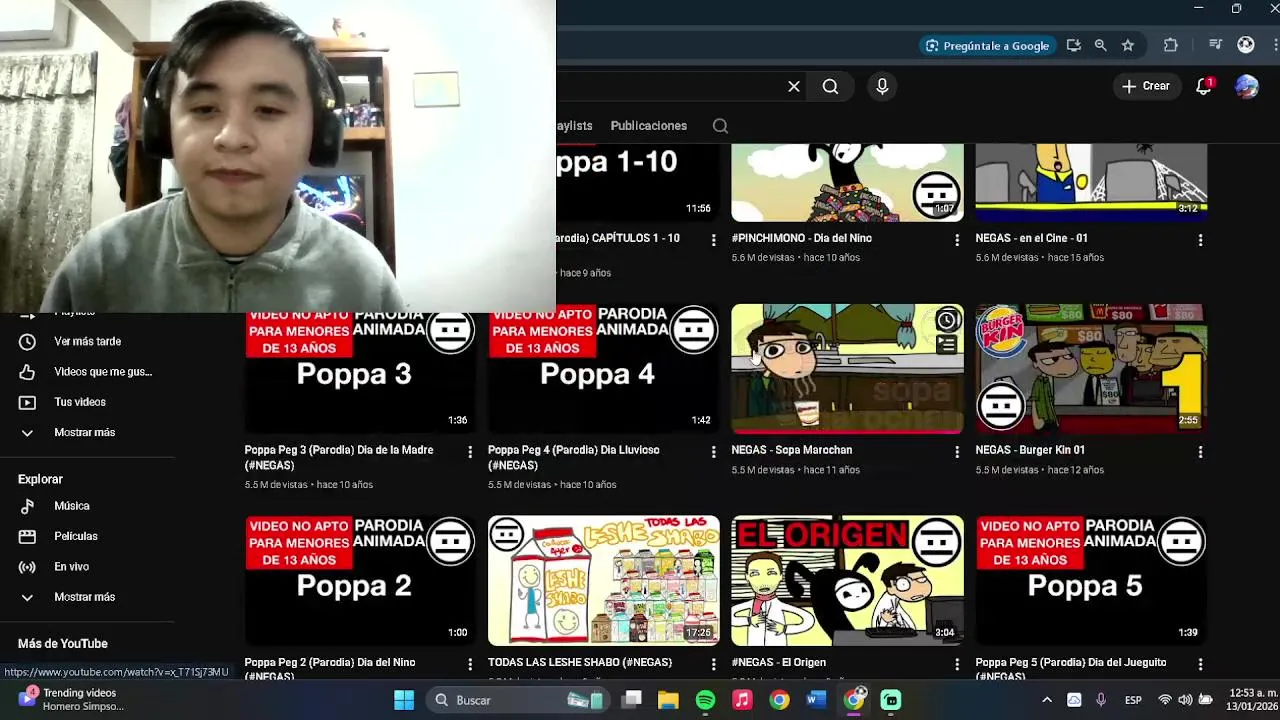Open title #PINCHIMONO - Dia del Nino

pos(801,238)
